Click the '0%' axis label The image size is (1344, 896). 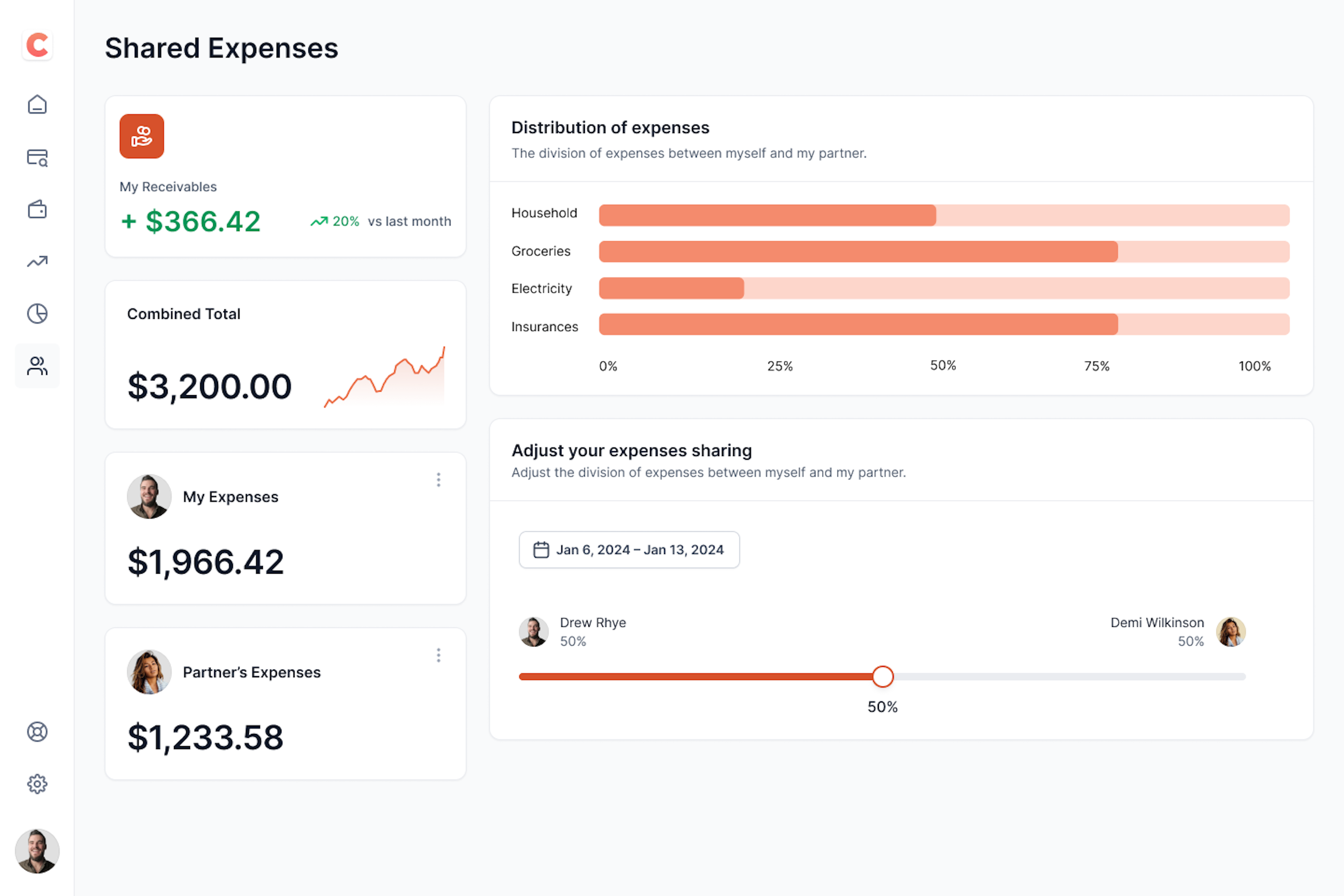pos(608,366)
